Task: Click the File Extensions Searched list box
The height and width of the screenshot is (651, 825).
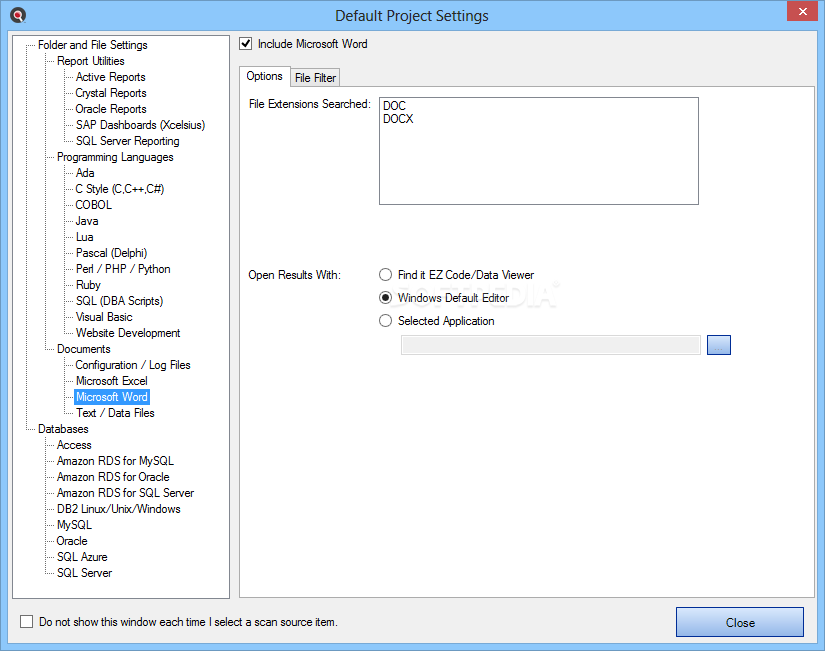Action: pos(539,151)
